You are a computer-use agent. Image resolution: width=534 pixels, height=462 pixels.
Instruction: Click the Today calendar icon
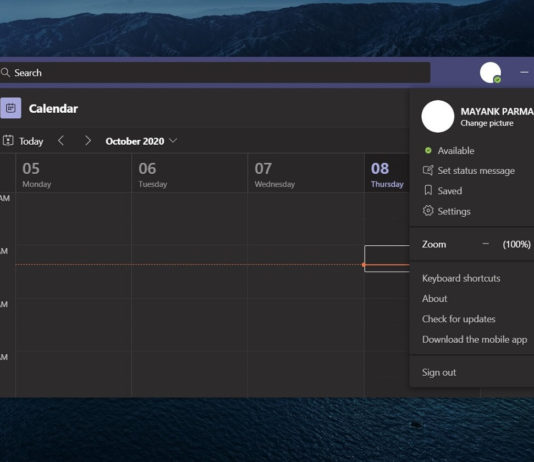(8, 141)
